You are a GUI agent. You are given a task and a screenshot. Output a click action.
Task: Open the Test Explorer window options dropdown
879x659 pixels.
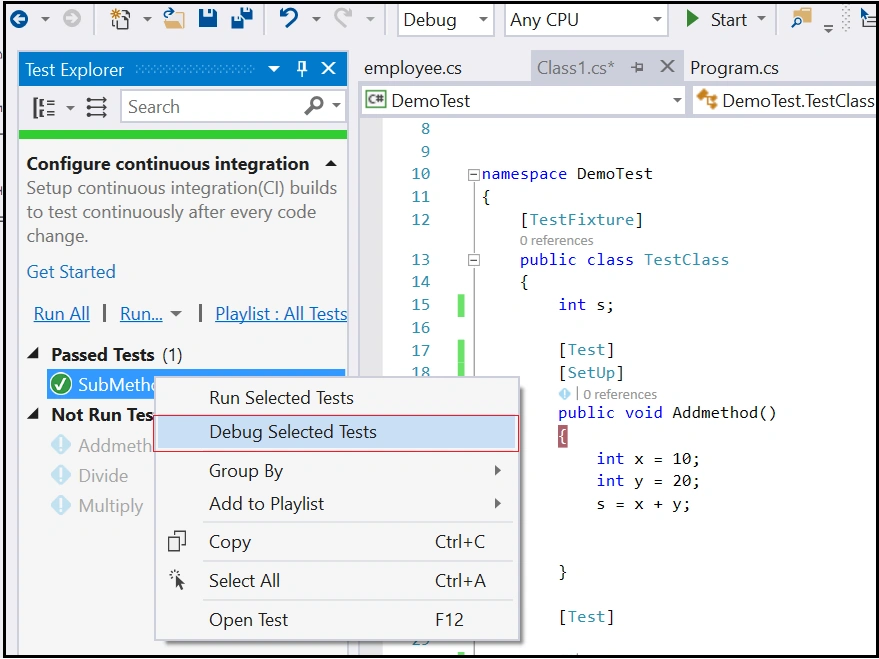click(x=274, y=69)
